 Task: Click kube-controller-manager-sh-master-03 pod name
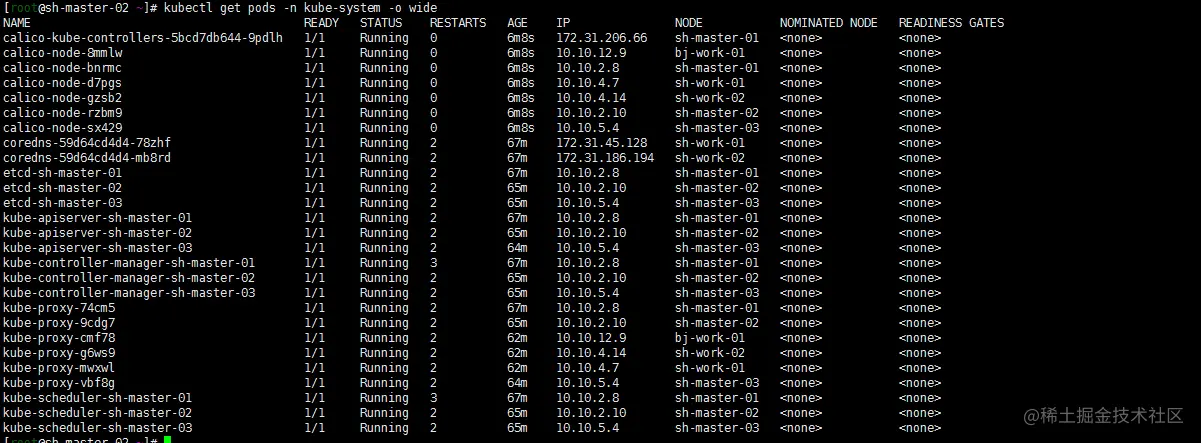tap(129, 293)
